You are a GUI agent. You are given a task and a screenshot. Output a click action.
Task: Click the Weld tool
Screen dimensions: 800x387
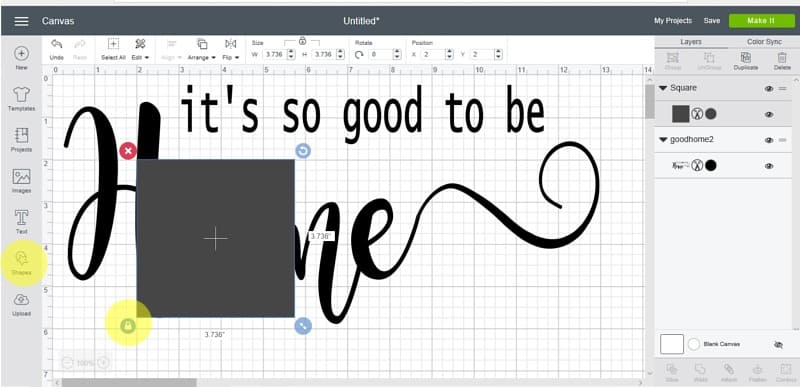pos(701,373)
